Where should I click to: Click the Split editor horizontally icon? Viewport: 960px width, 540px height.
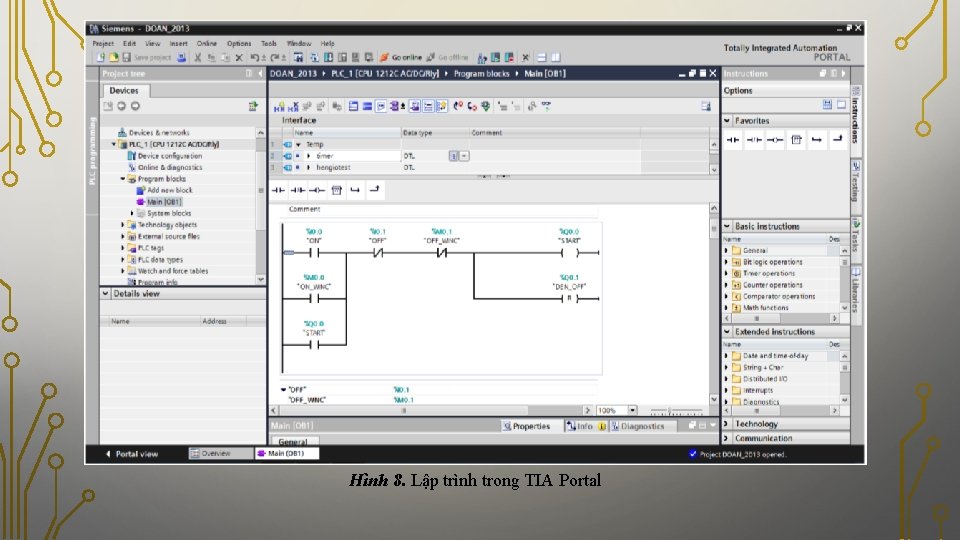(542, 58)
